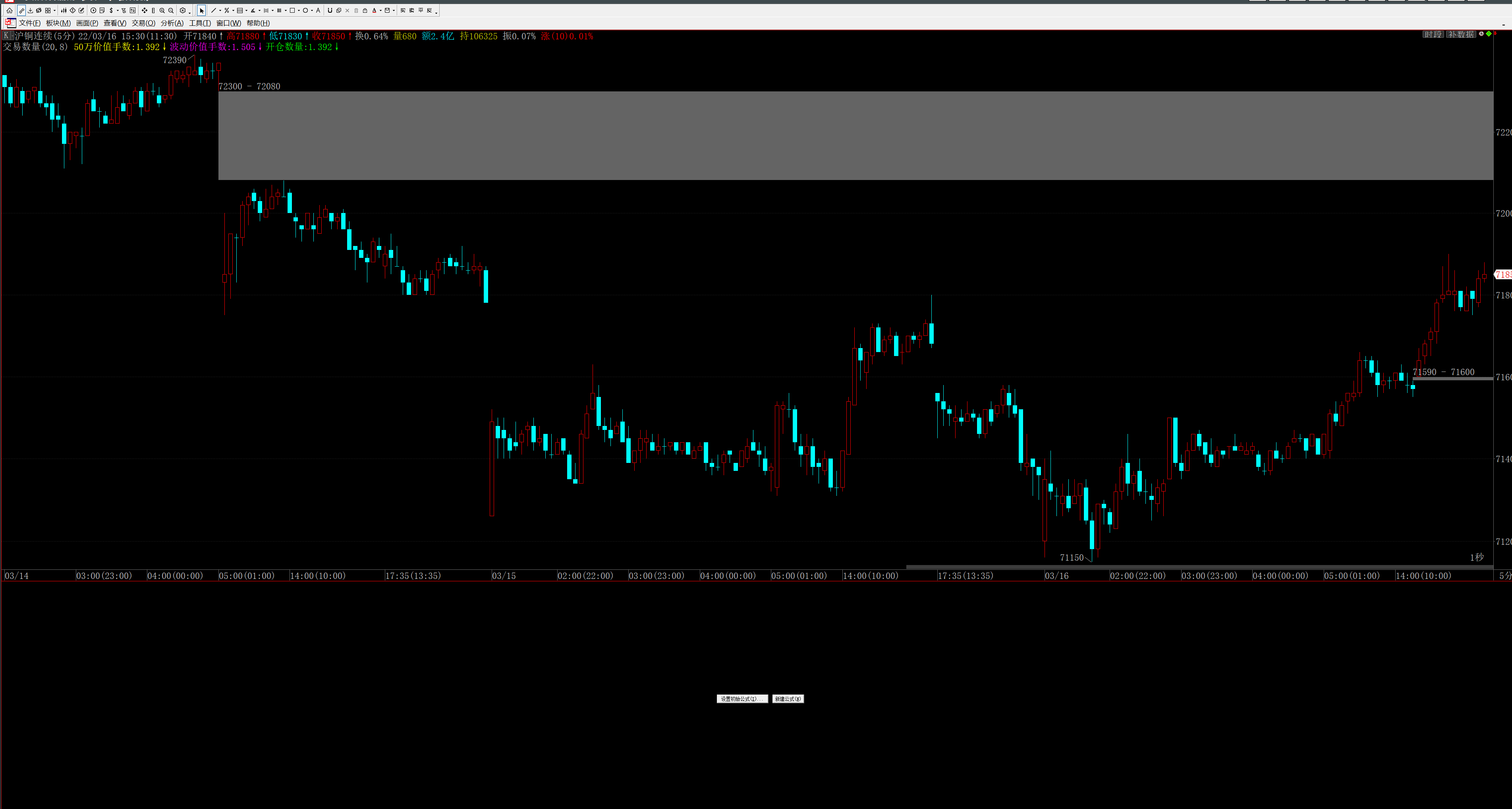Select the parallel lines channel tool
The width and height of the screenshot is (1512, 809).
(266, 11)
